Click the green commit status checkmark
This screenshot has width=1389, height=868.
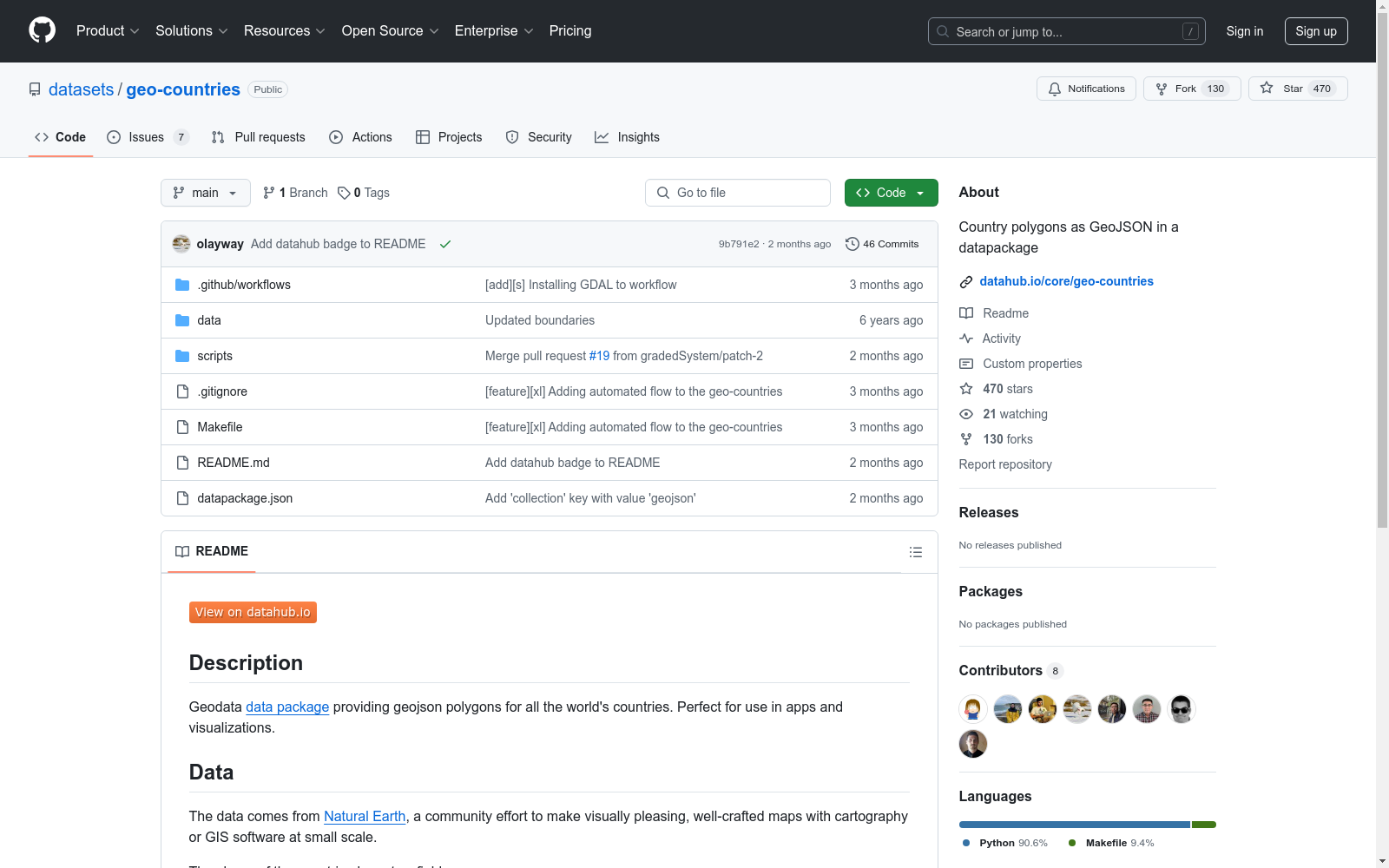(445, 244)
